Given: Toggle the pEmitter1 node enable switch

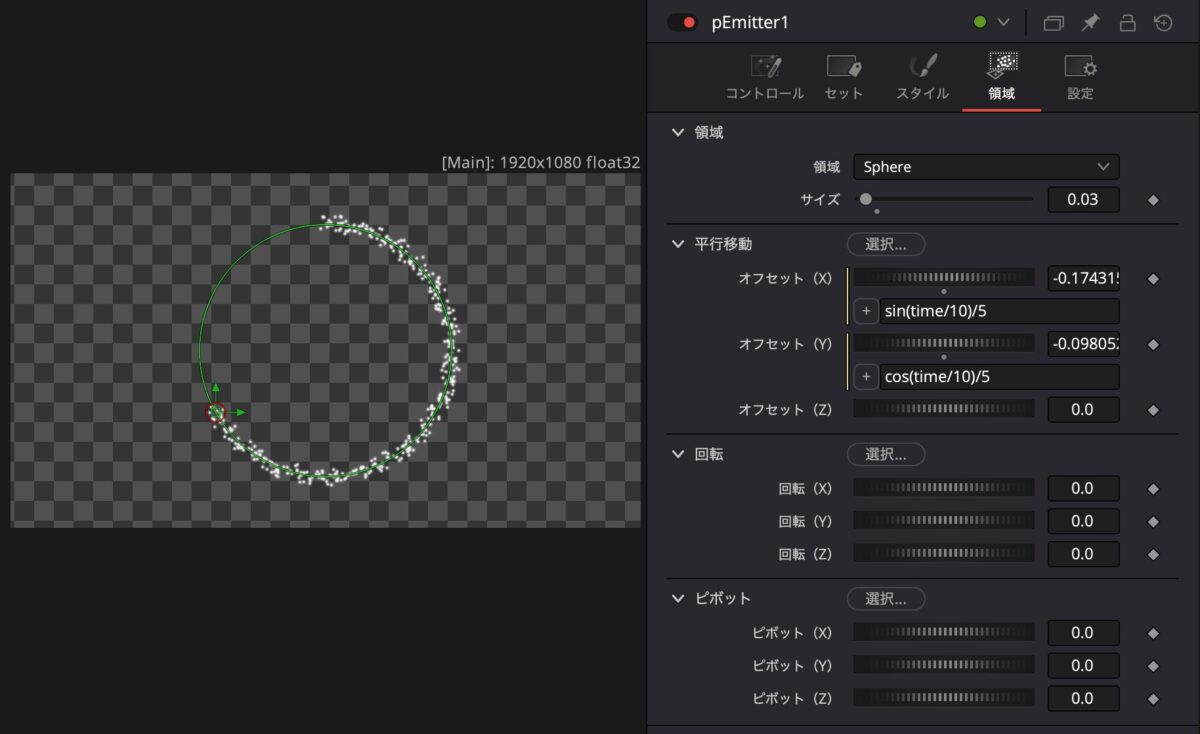Looking at the screenshot, I should (x=682, y=22).
